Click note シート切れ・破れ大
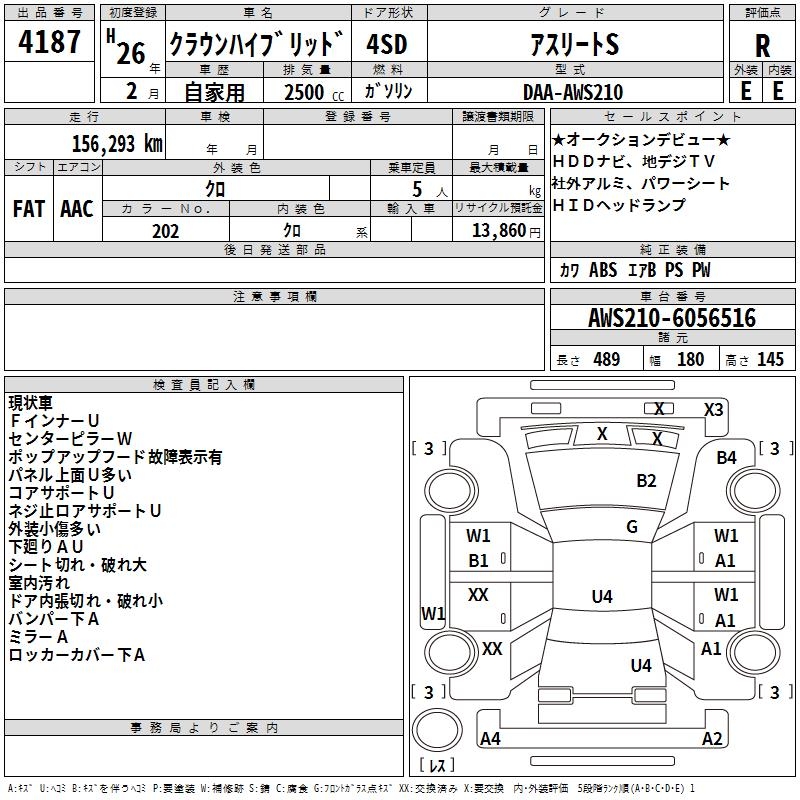Viewport: 800px width, 800px height. [78, 565]
